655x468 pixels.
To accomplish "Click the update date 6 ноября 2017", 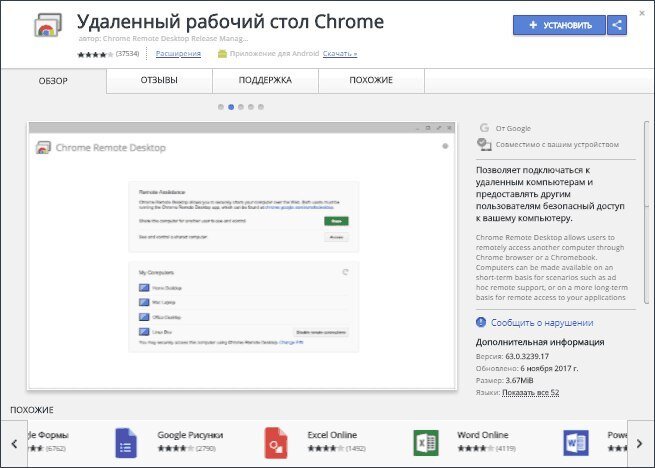I will point(549,369).
